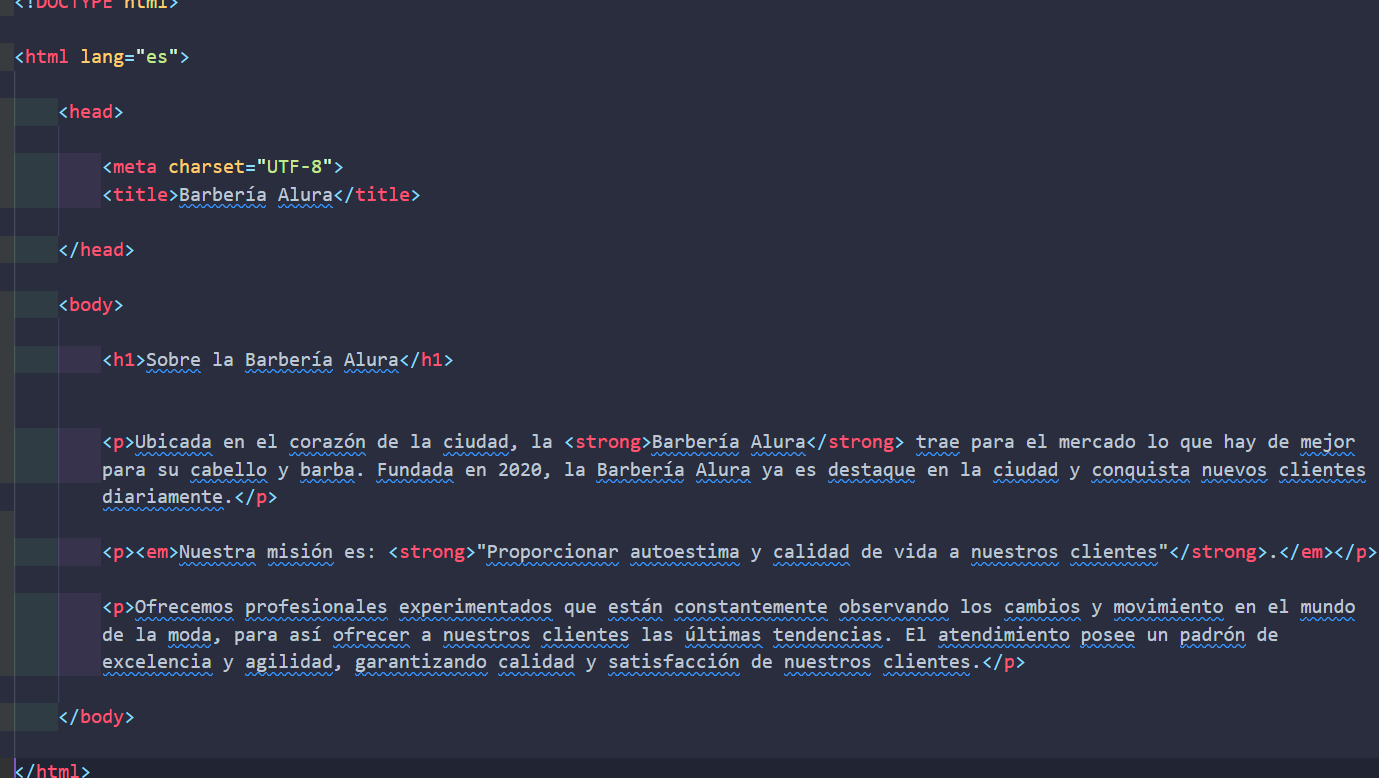Click the word "experimentados"
The image size is (1379, 778).
(x=476, y=607)
